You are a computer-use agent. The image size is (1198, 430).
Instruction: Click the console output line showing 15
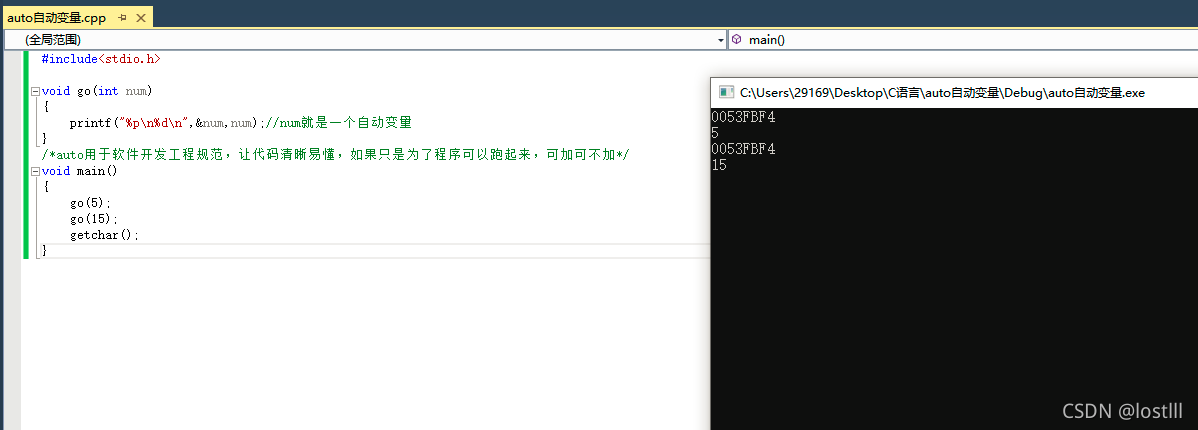[x=719, y=165]
